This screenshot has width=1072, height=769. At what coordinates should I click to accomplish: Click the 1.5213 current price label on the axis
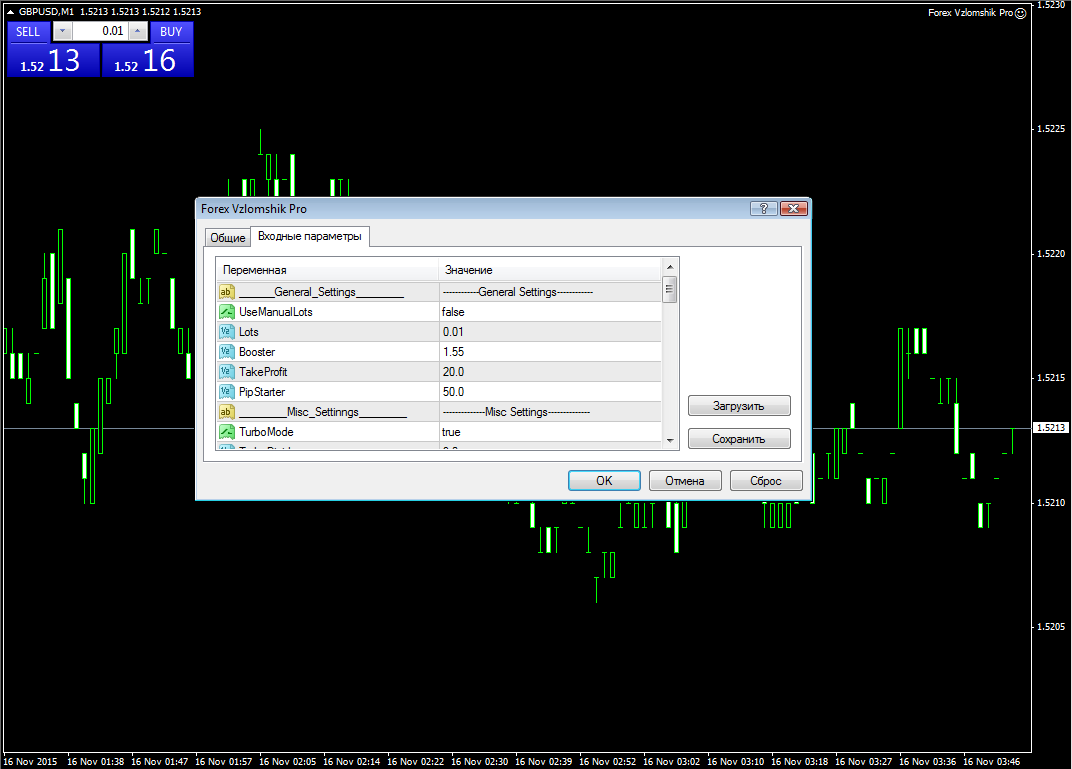pyautogui.click(x=1050, y=428)
